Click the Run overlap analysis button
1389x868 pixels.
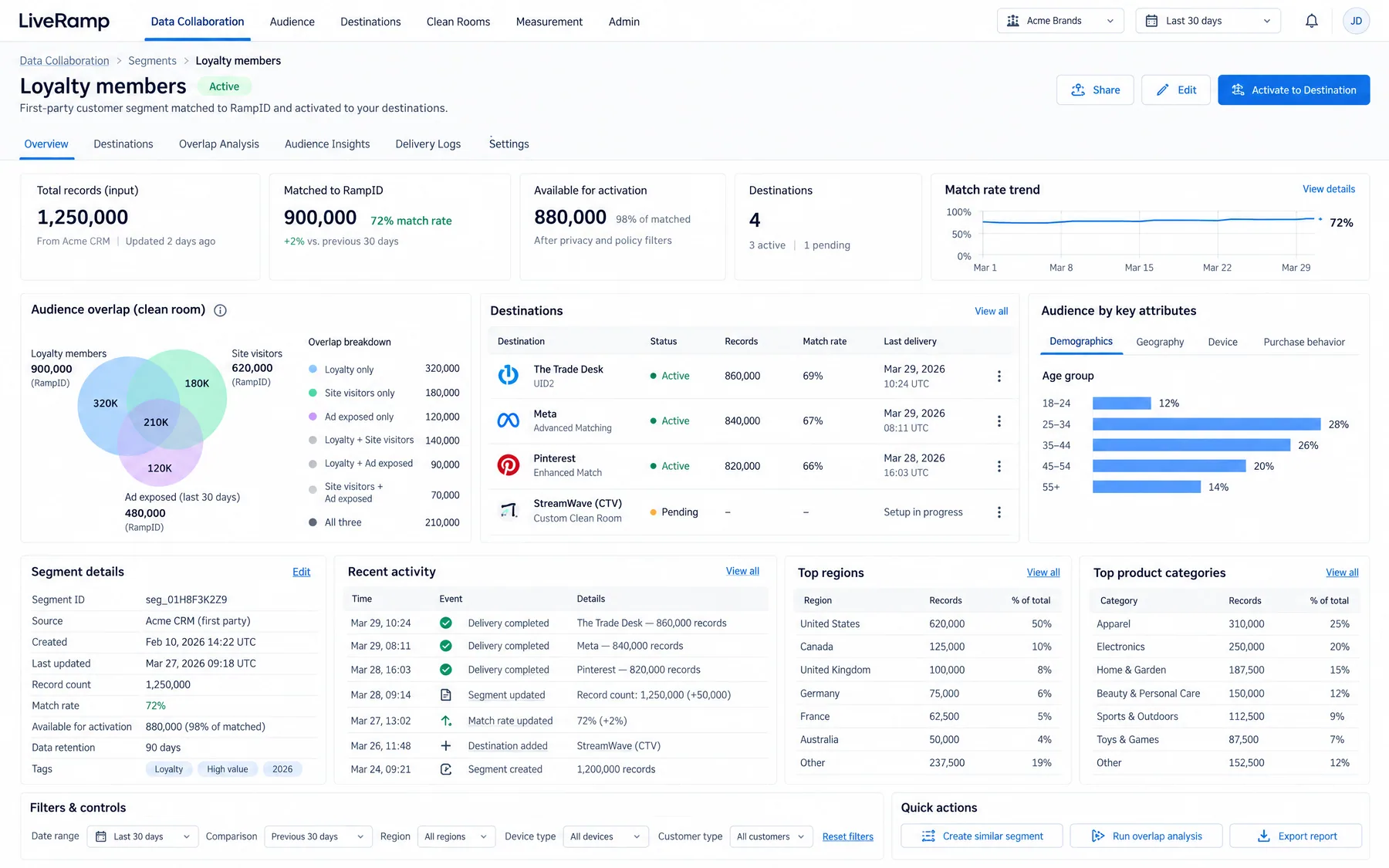point(1146,836)
